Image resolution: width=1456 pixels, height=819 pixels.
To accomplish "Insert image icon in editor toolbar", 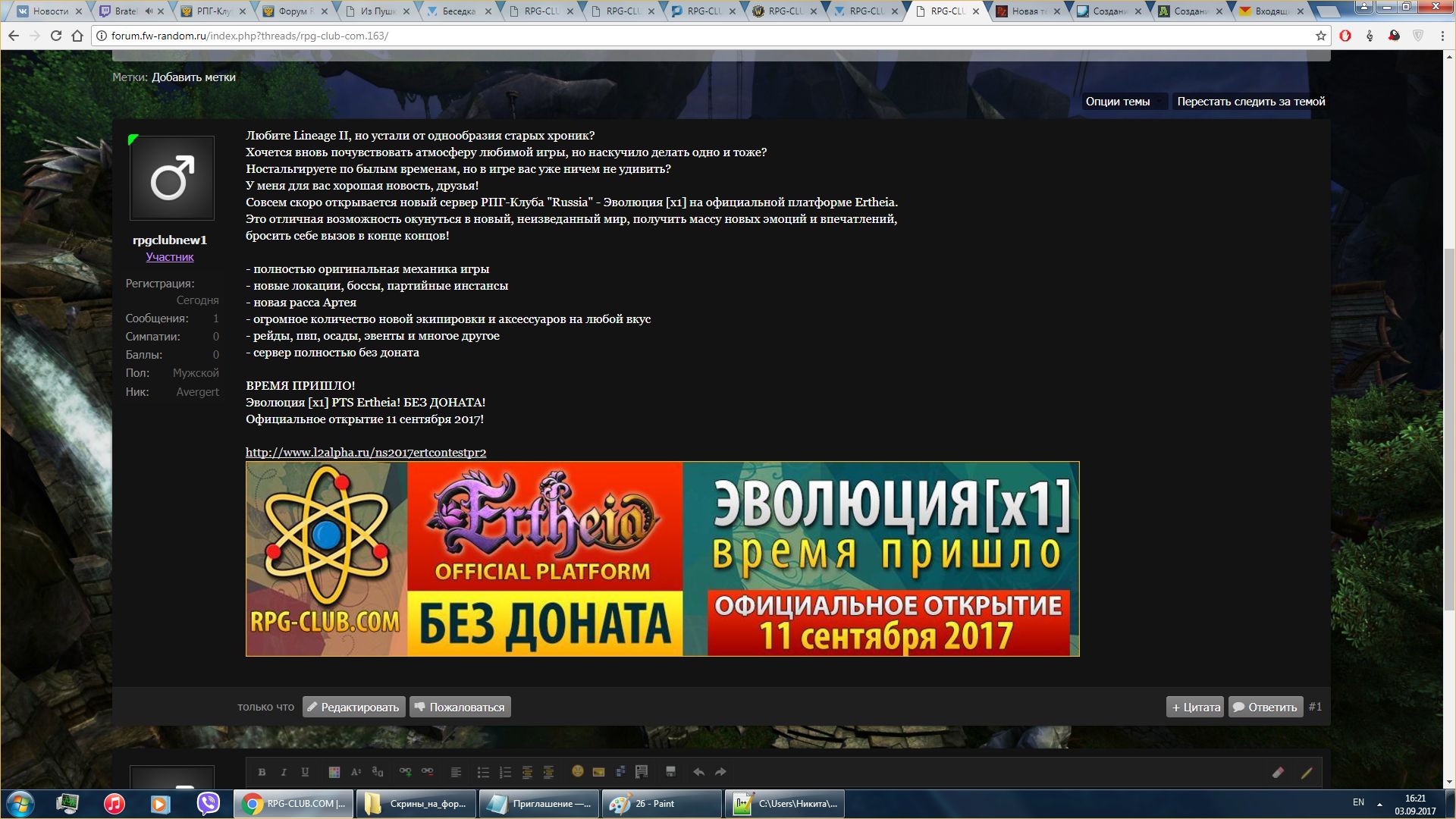I will (x=599, y=772).
